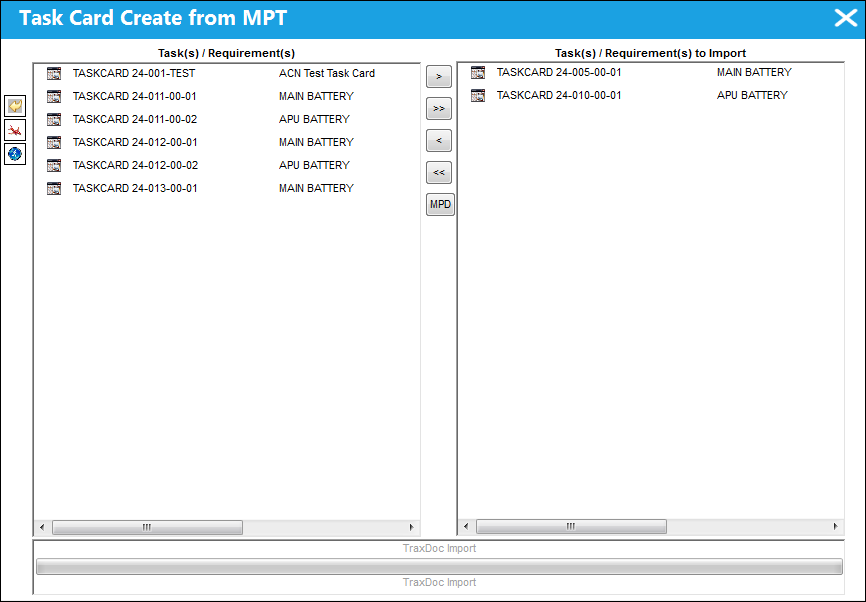Select TASKCARD 24-011-00-02 in the left list
Viewport: 866px width, 602px height.
pos(135,119)
